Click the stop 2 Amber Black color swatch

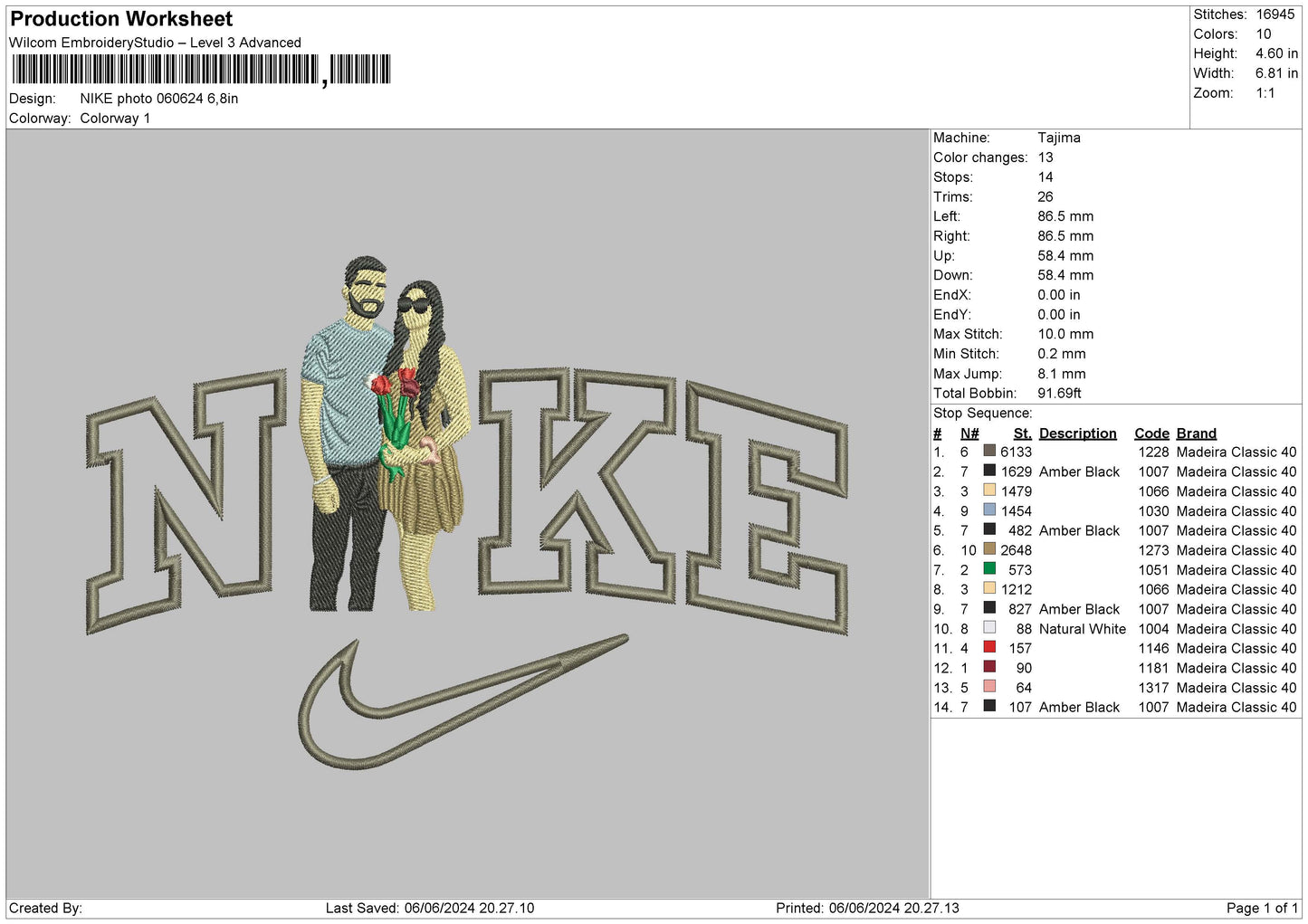coord(989,471)
